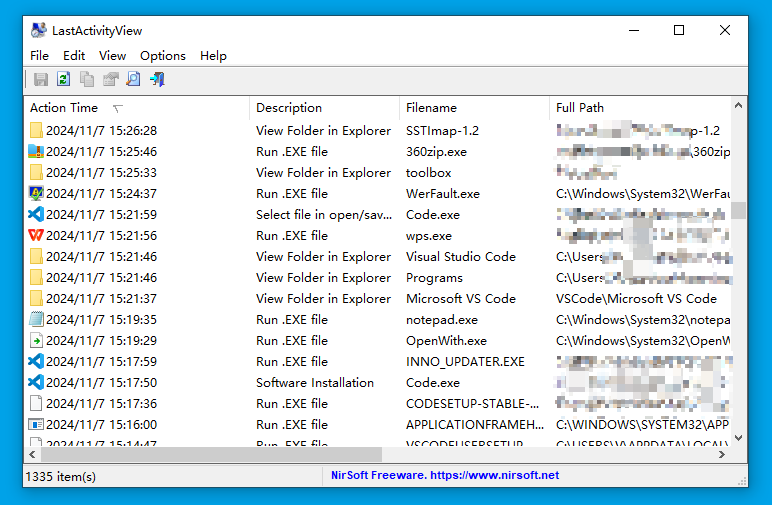This screenshot has width=772, height=505.
Task: Click the folder icon of Visual Studio Code row
Action: 36,256
